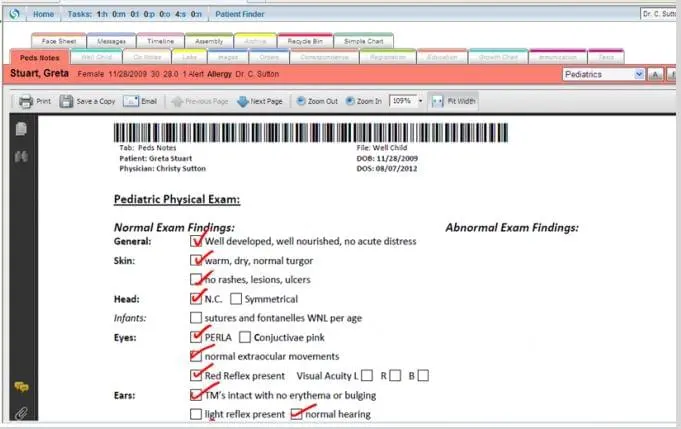Check the Visual Acuity B checkbox
The image size is (681, 429).
(423, 375)
